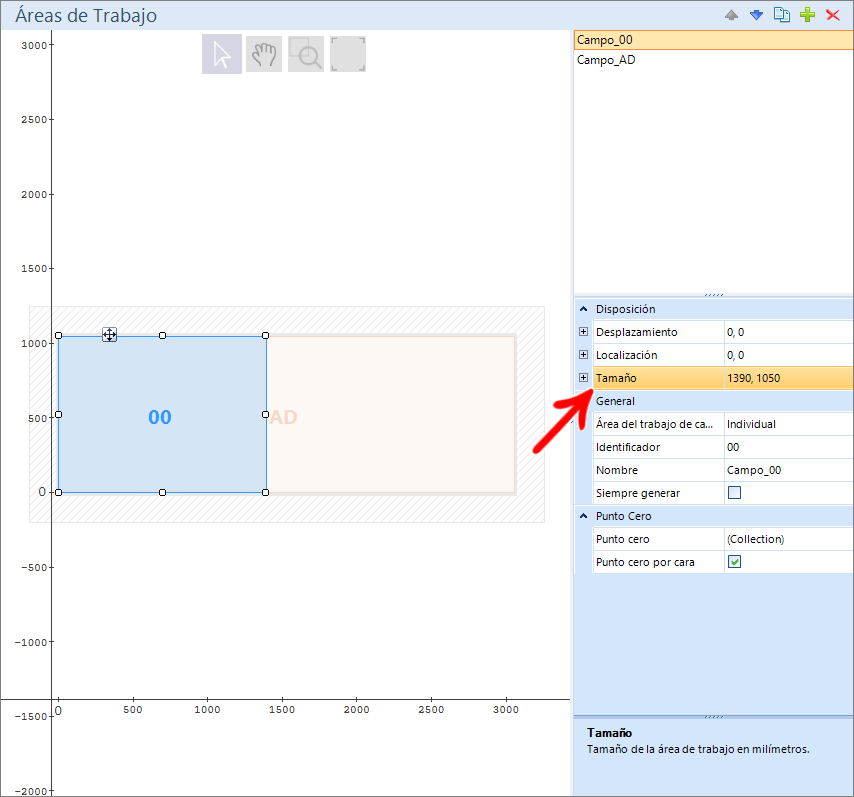
Task: Delete work area with the red X
Action: tap(833, 16)
